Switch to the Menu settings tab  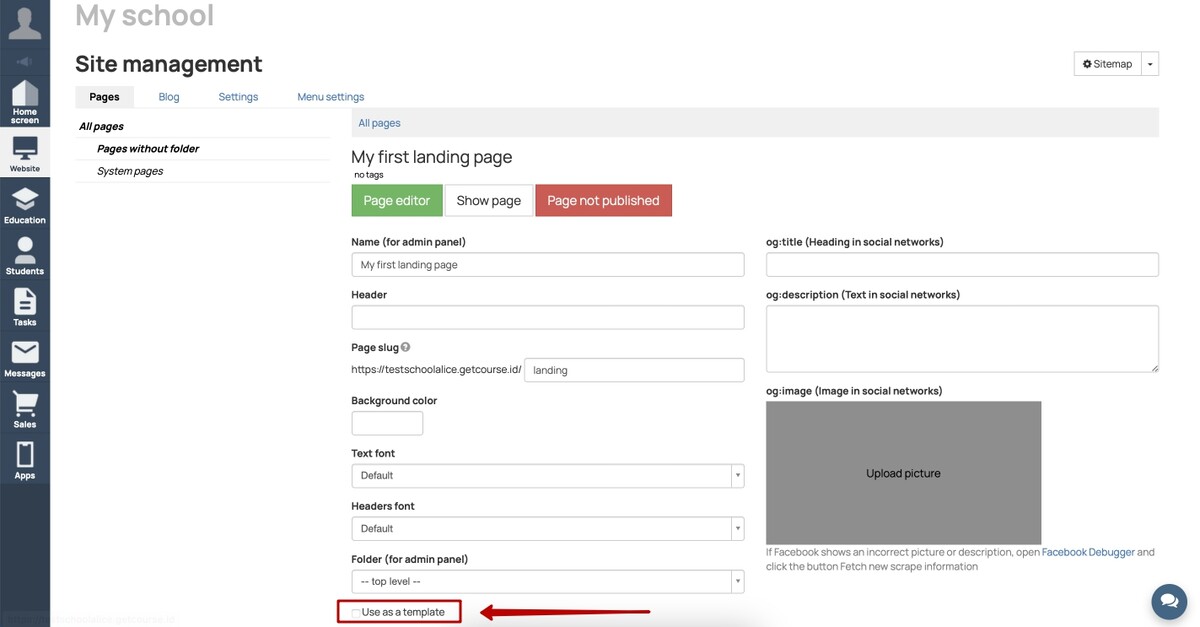330,97
